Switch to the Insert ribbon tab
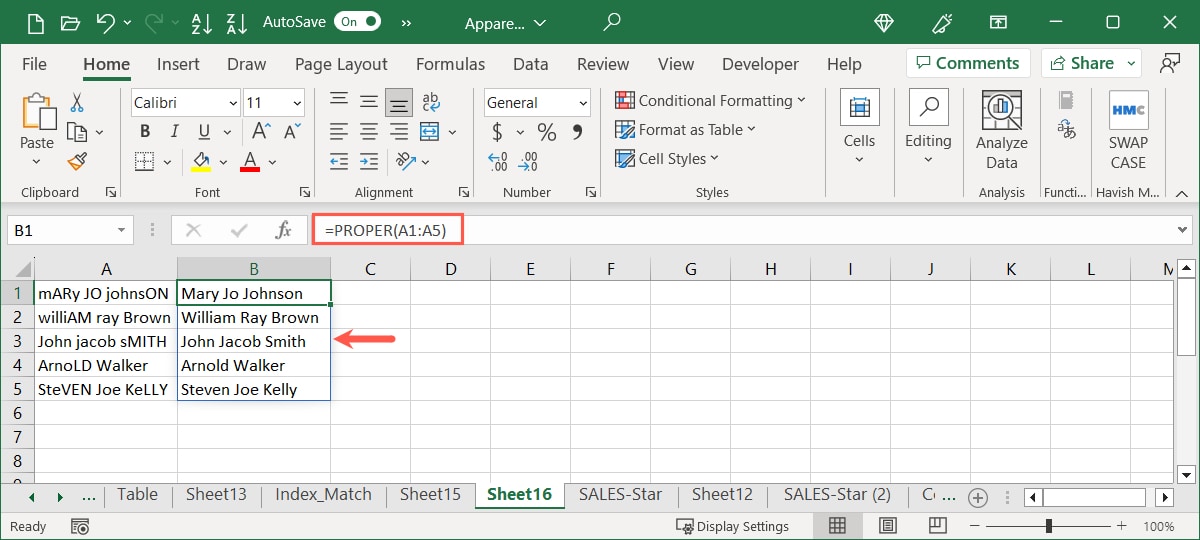The height and width of the screenshot is (540, 1200). tap(179, 64)
